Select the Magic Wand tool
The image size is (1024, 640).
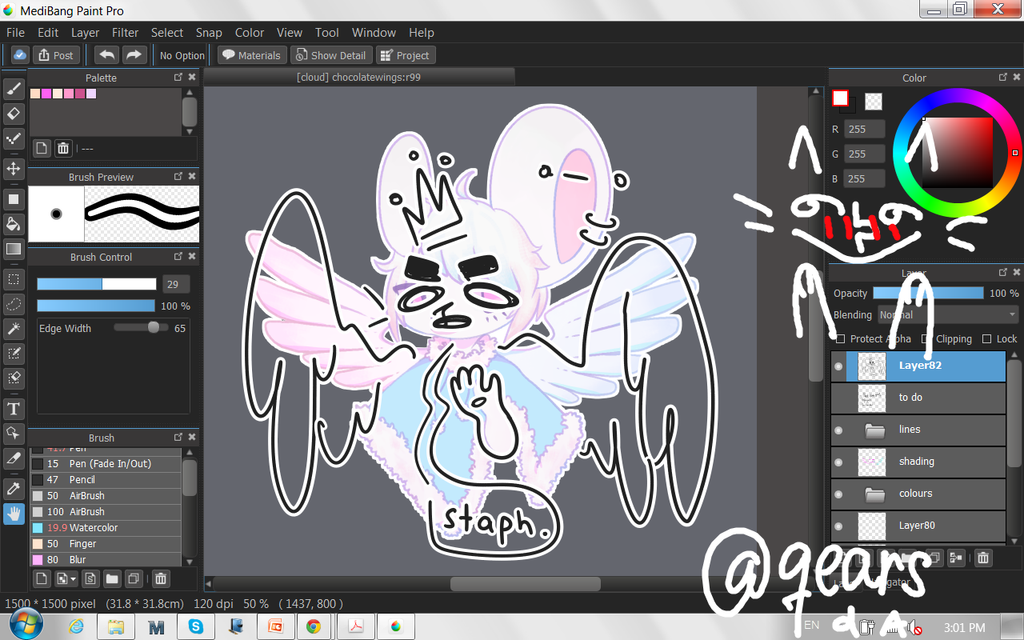coord(14,328)
